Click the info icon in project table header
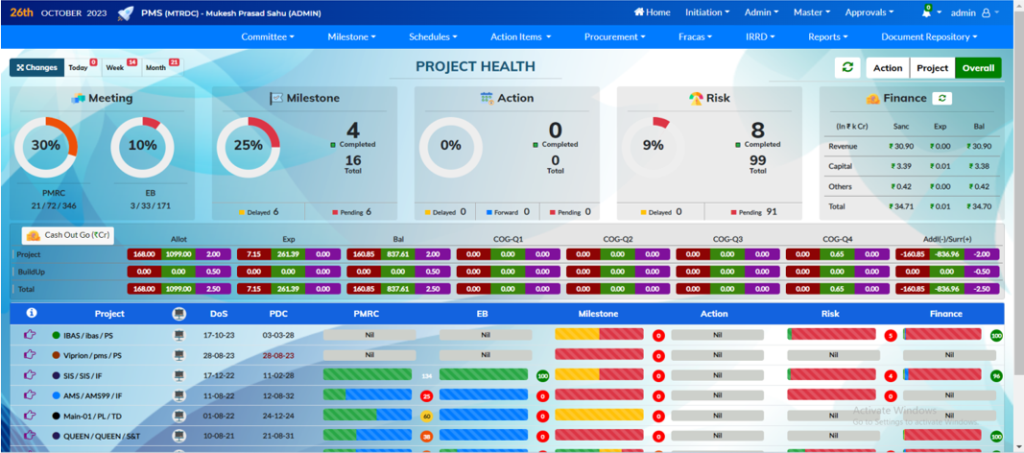This screenshot has height=453, width=1024. [x=30, y=313]
